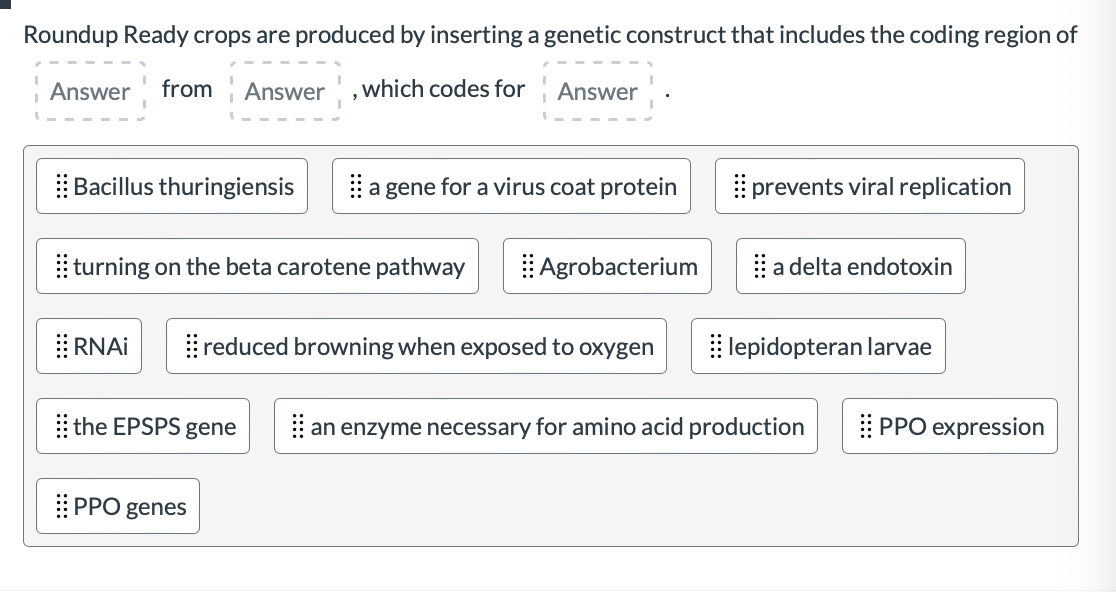This screenshot has height=592, width=1116.
Task: Click drag handle icon on Agrobacterium chip
Action: point(528,267)
